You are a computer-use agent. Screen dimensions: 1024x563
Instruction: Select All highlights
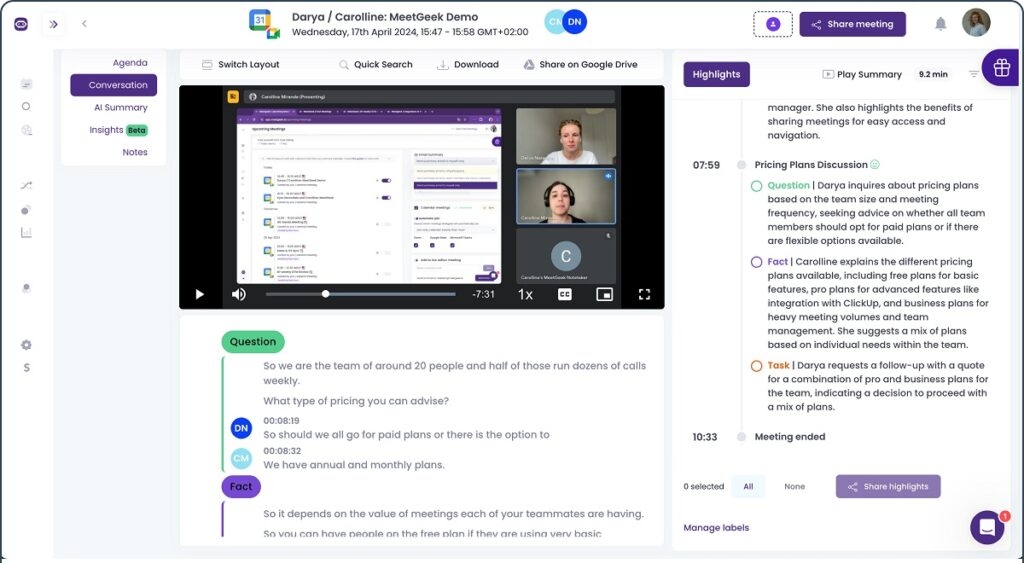748,487
